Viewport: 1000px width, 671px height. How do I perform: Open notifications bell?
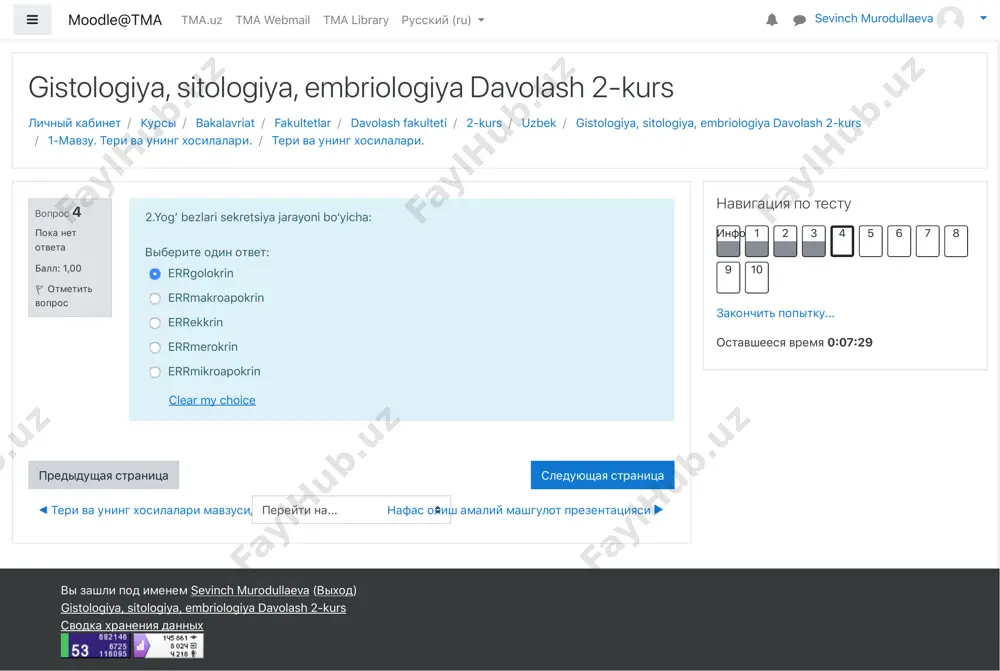click(x=772, y=20)
